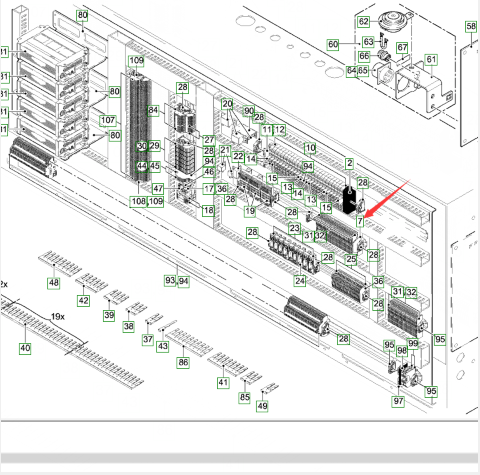Select part label 90 in the upper middle
480x475 pixels.
pyautogui.click(x=249, y=111)
